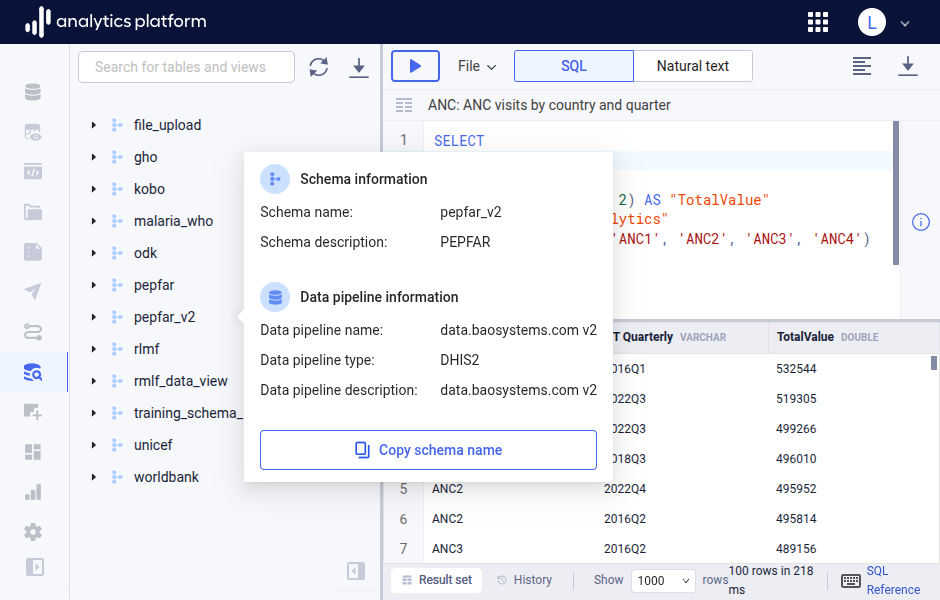Switch to the Natural text tab
This screenshot has height=600, width=940.
coord(692,66)
